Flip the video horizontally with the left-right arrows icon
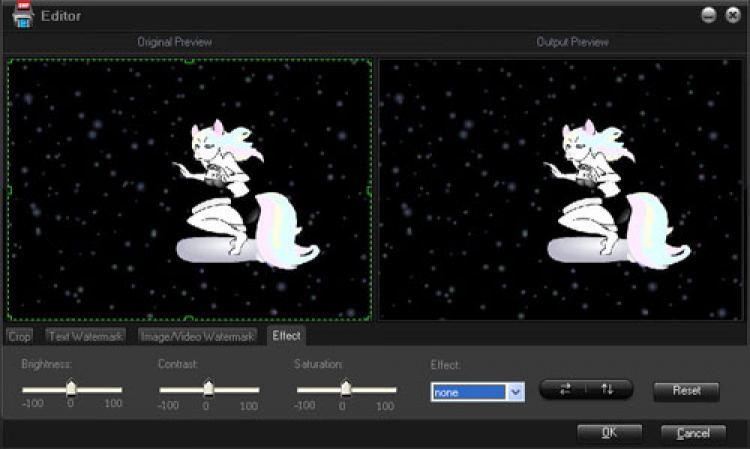The width and height of the screenshot is (750, 449). coord(565,389)
